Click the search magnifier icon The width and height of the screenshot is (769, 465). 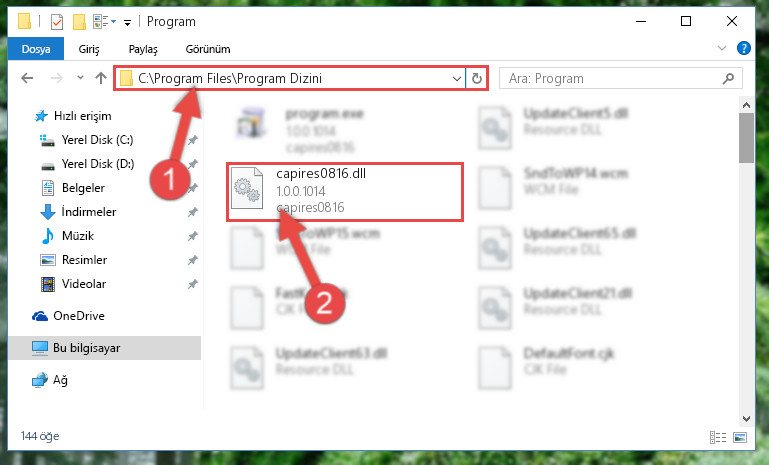(728, 78)
